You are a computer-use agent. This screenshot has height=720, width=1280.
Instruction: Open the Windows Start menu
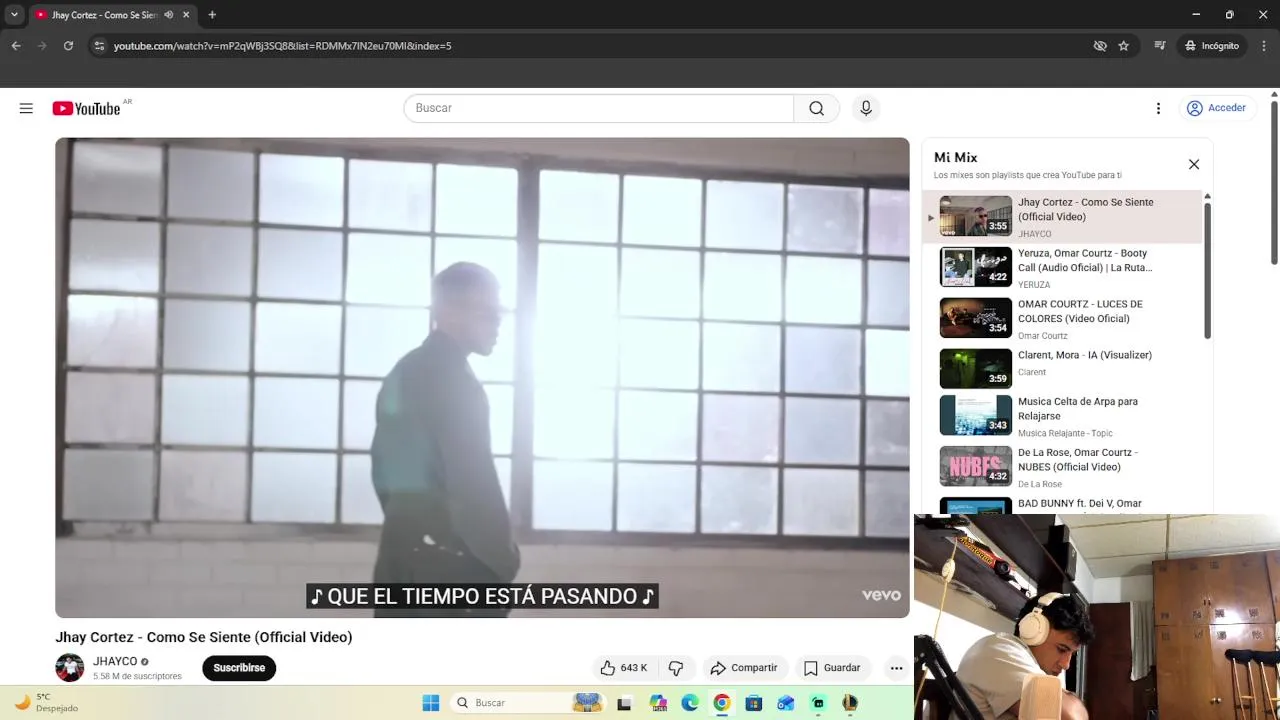pos(431,703)
